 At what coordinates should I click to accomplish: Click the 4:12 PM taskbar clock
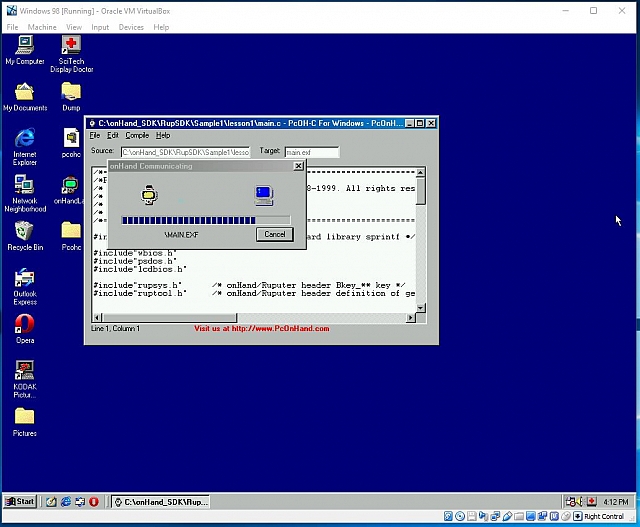point(616,502)
